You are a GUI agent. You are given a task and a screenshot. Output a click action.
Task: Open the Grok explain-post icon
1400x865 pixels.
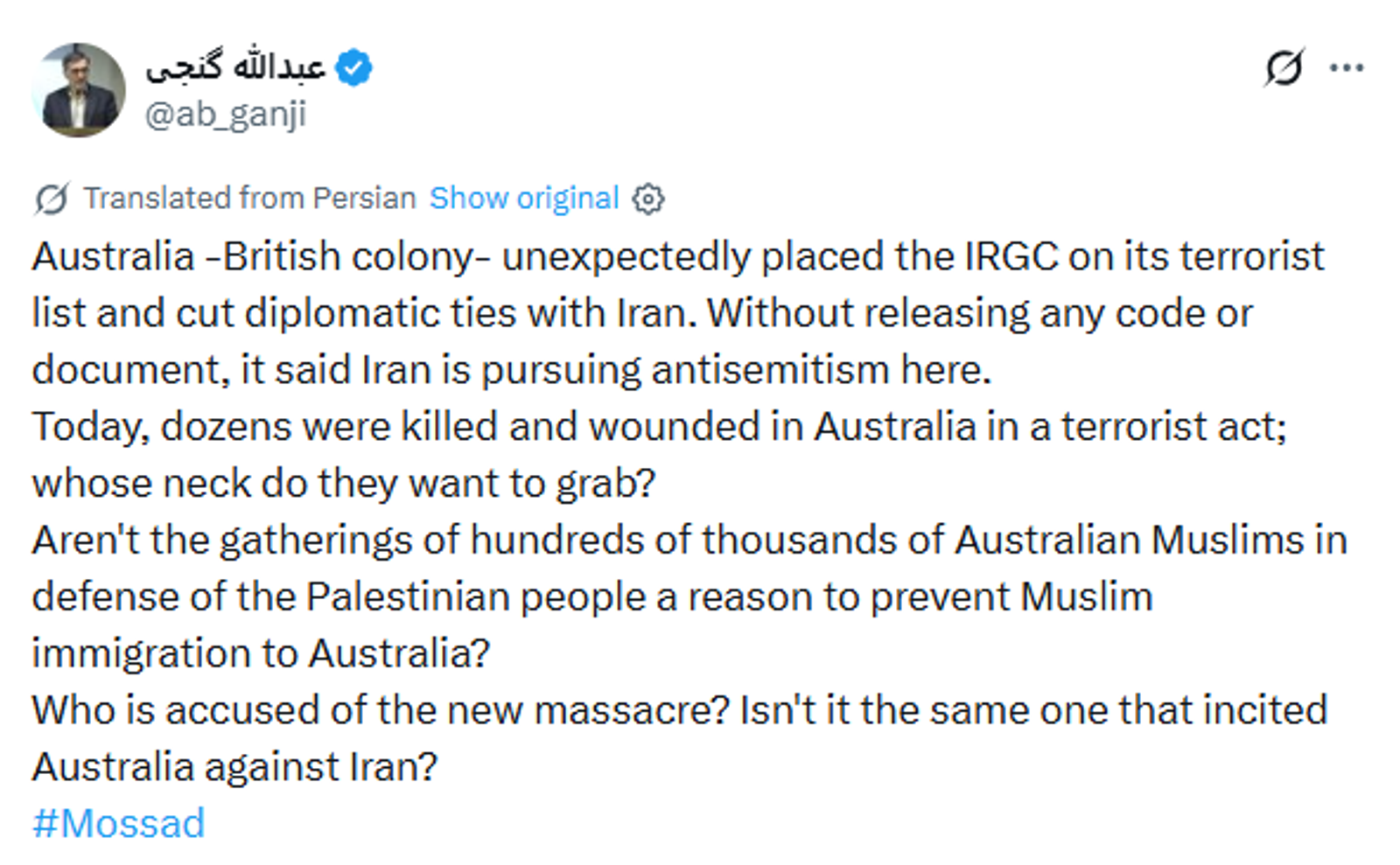(x=1284, y=67)
